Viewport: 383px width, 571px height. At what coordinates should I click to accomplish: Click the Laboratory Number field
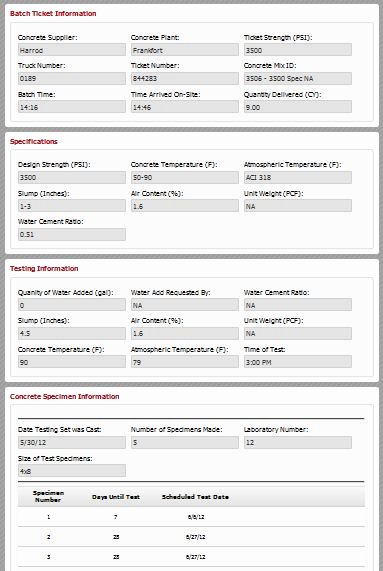(297, 442)
